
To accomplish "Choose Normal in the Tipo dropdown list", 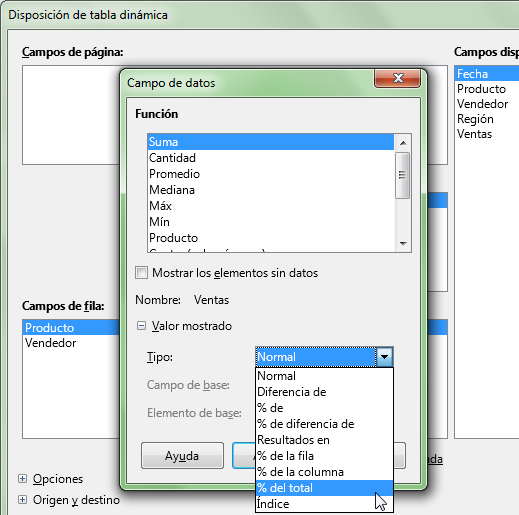I will (x=324, y=376).
